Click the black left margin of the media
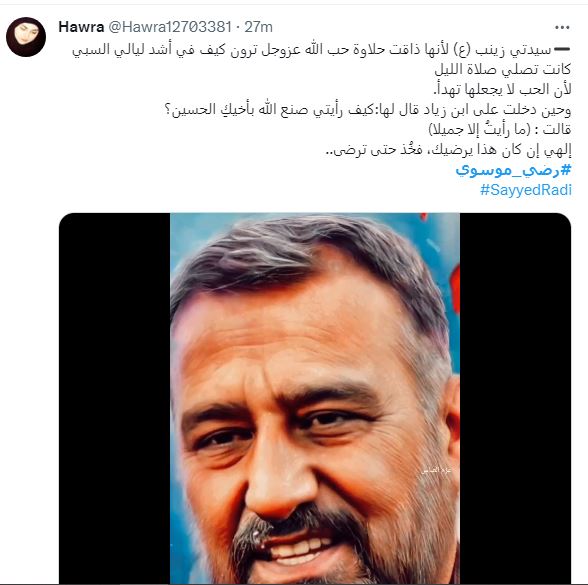 tap(114, 398)
